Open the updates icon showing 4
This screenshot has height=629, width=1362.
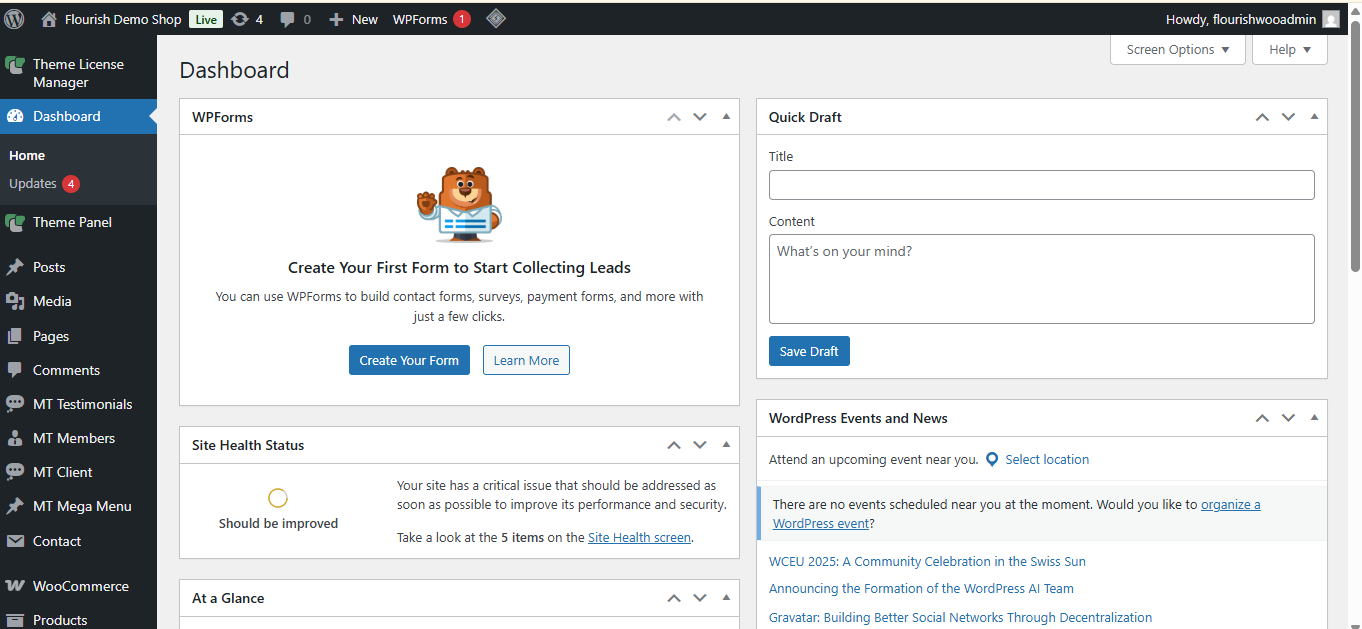(x=240, y=19)
